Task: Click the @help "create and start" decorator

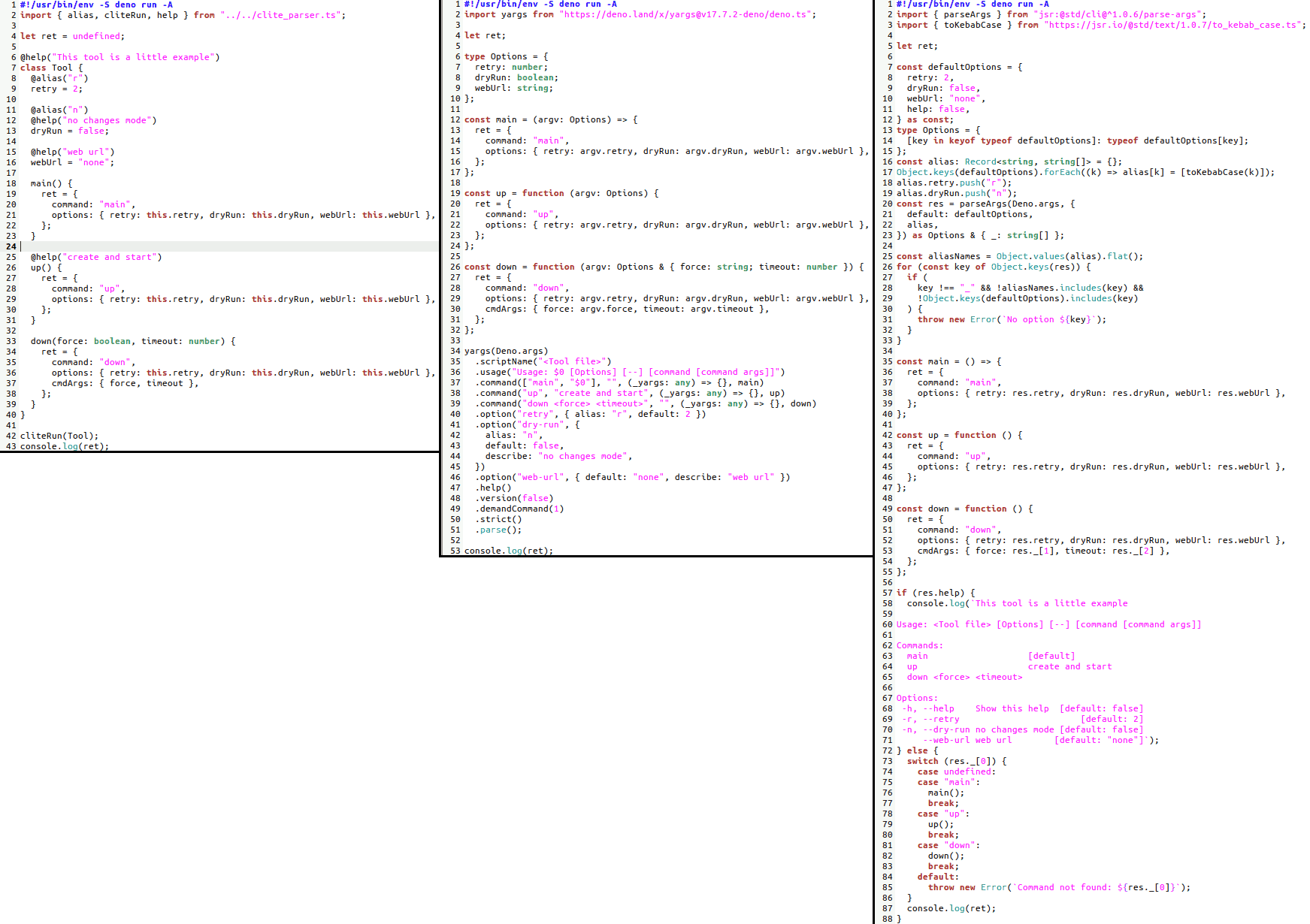Action: (96, 257)
